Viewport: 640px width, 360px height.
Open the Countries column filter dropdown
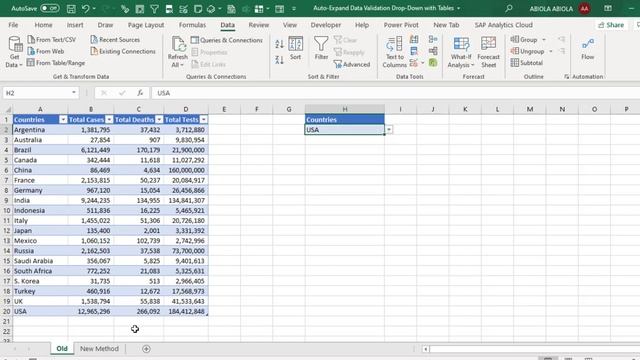coord(63,120)
